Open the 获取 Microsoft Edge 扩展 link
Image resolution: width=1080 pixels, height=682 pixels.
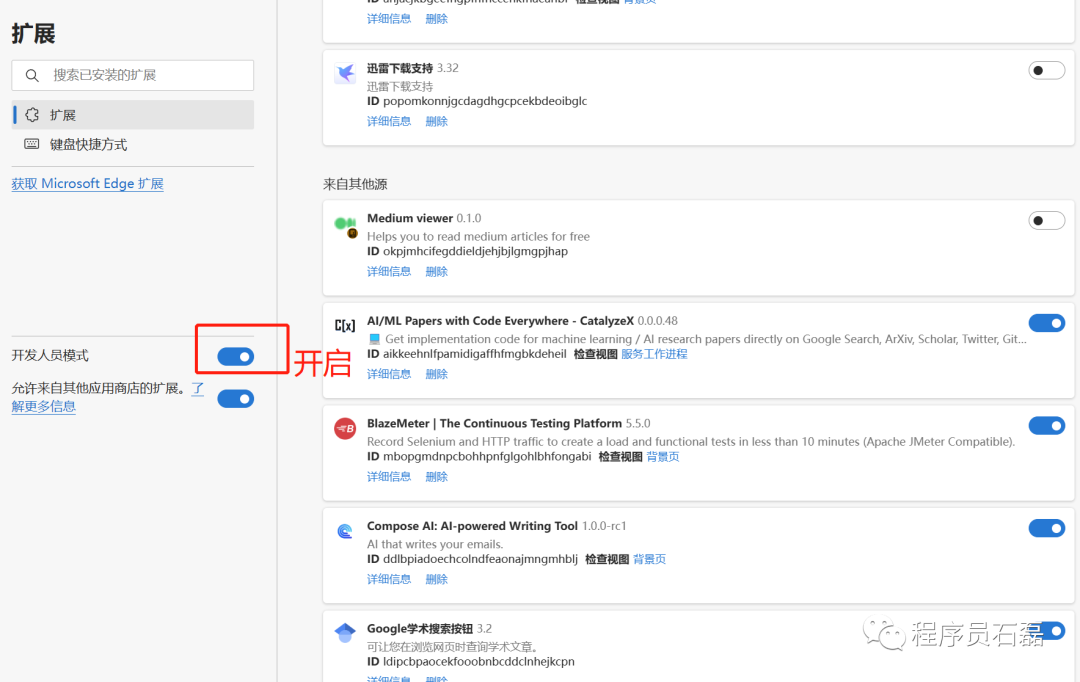click(x=87, y=184)
